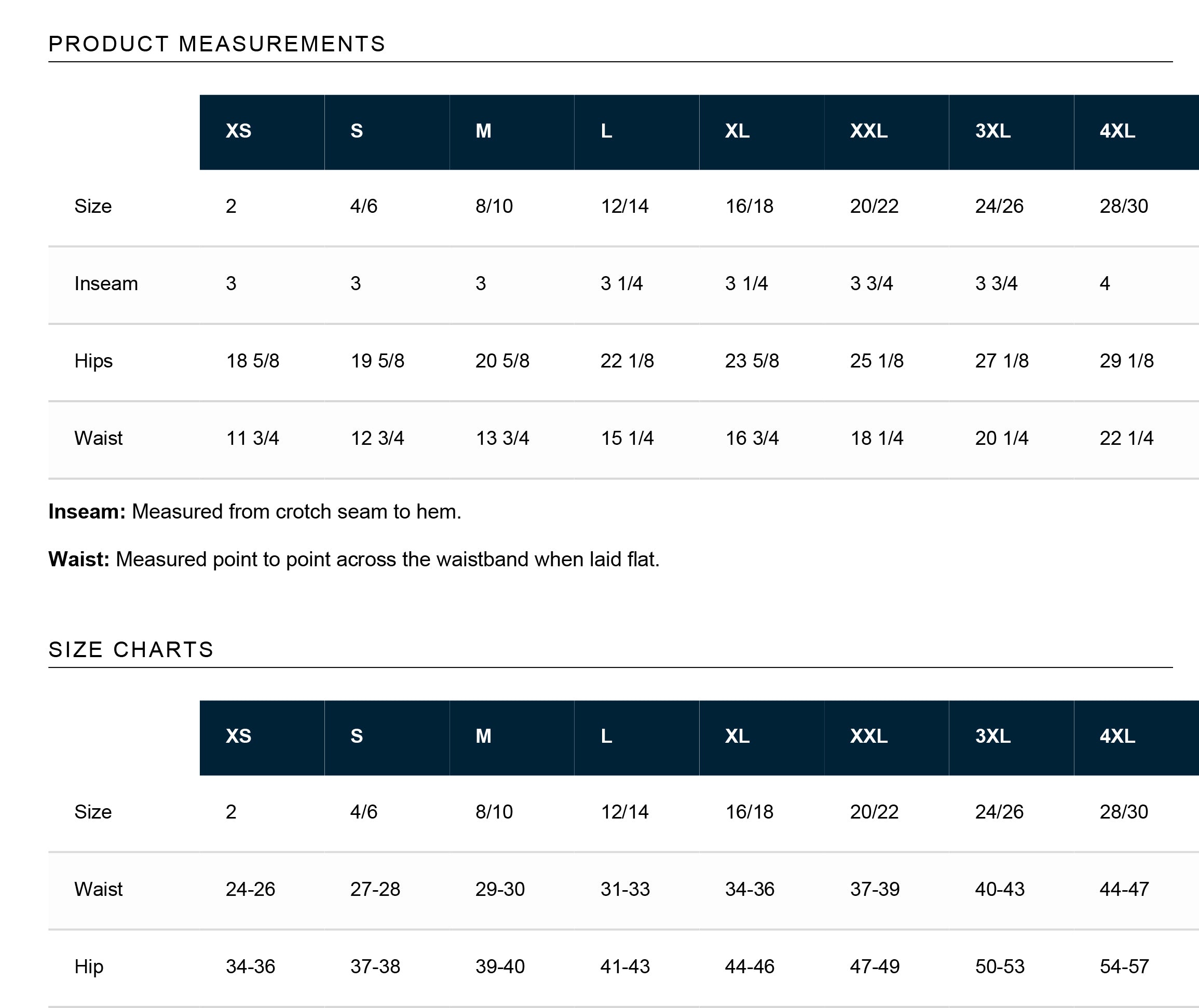The image size is (1199, 1008).
Task: Click the Inseam row label in the table
Action: click(x=106, y=283)
